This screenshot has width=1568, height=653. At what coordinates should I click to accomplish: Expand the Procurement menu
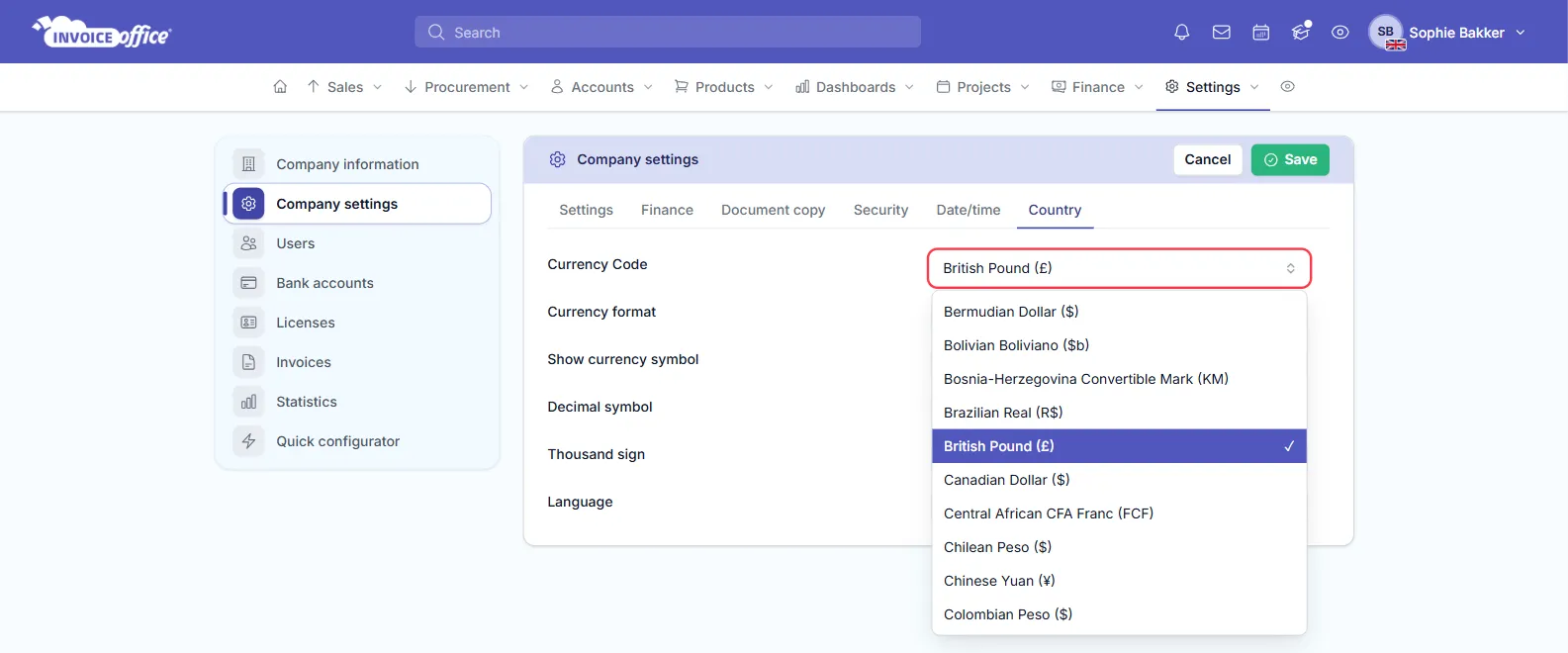(466, 87)
